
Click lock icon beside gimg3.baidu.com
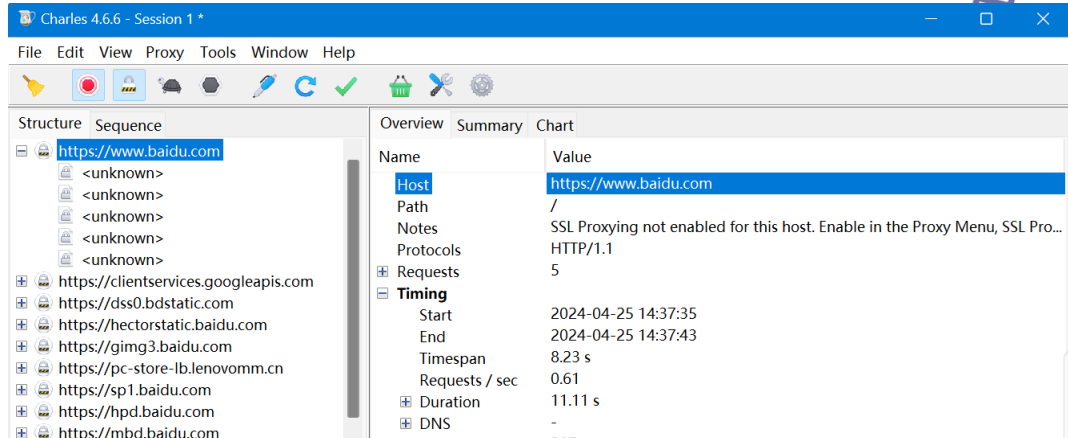click(x=44, y=347)
